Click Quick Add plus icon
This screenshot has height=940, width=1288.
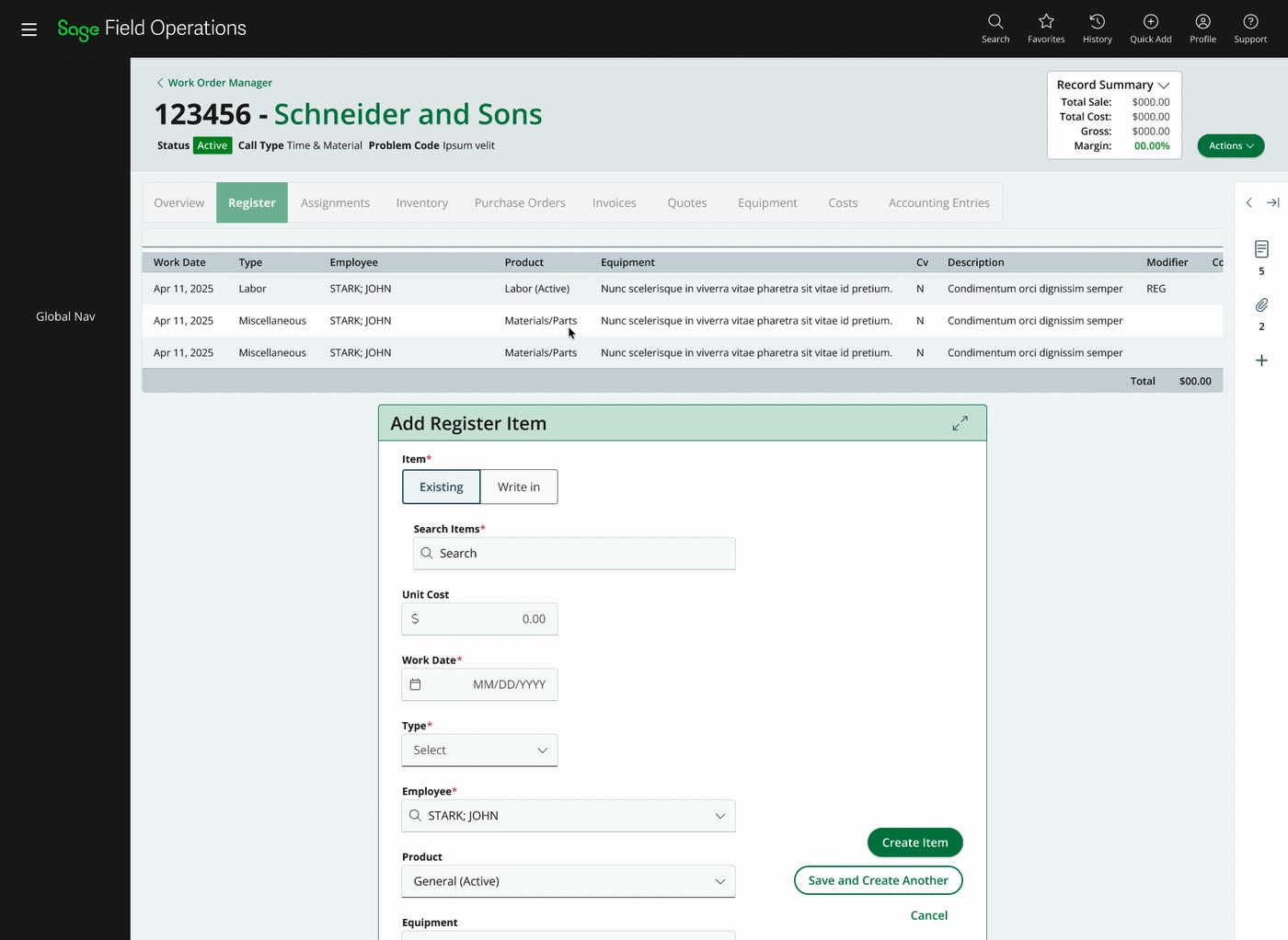[1151, 28]
